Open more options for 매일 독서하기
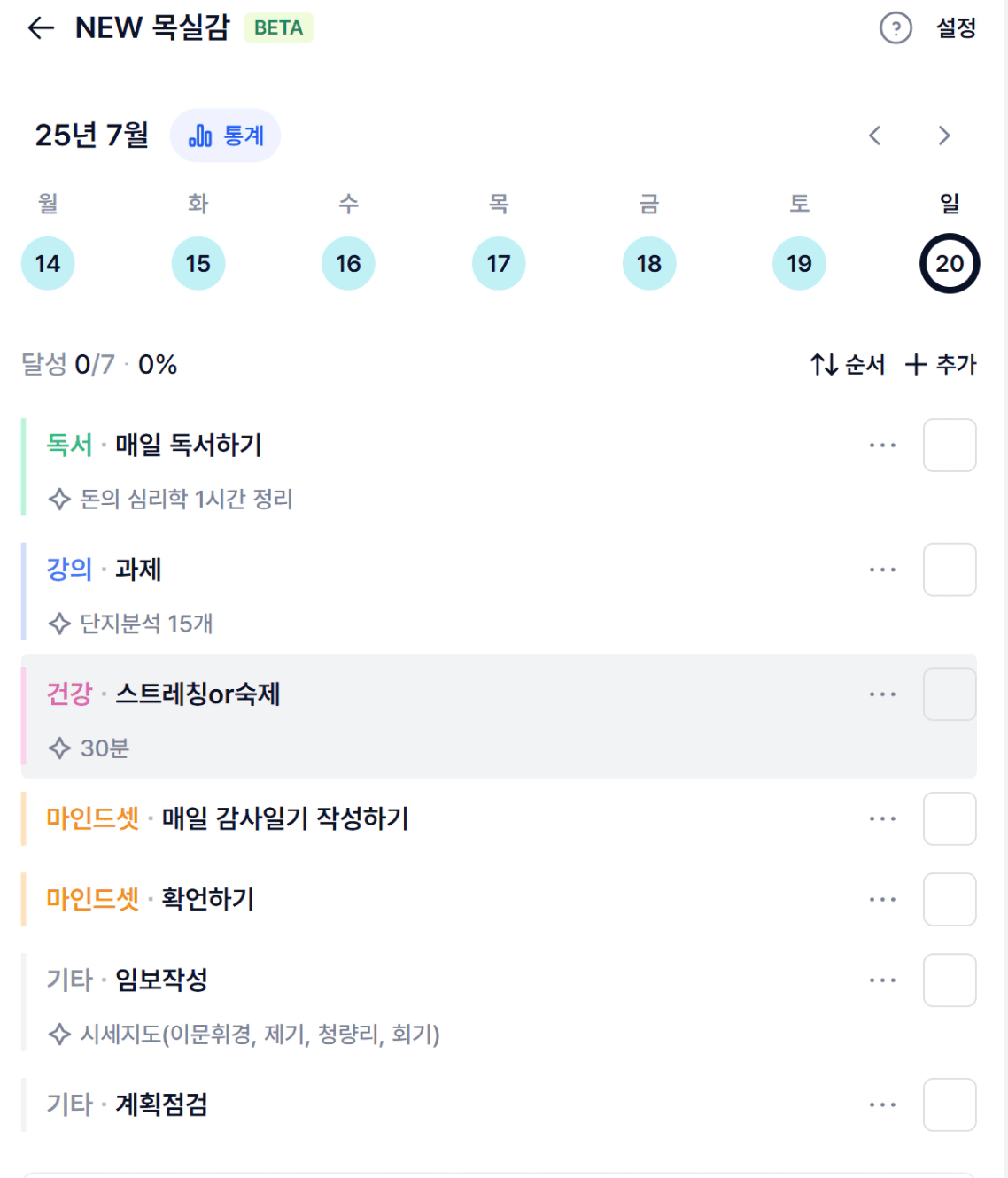1008x1178 pixels. tap(882, 446)
